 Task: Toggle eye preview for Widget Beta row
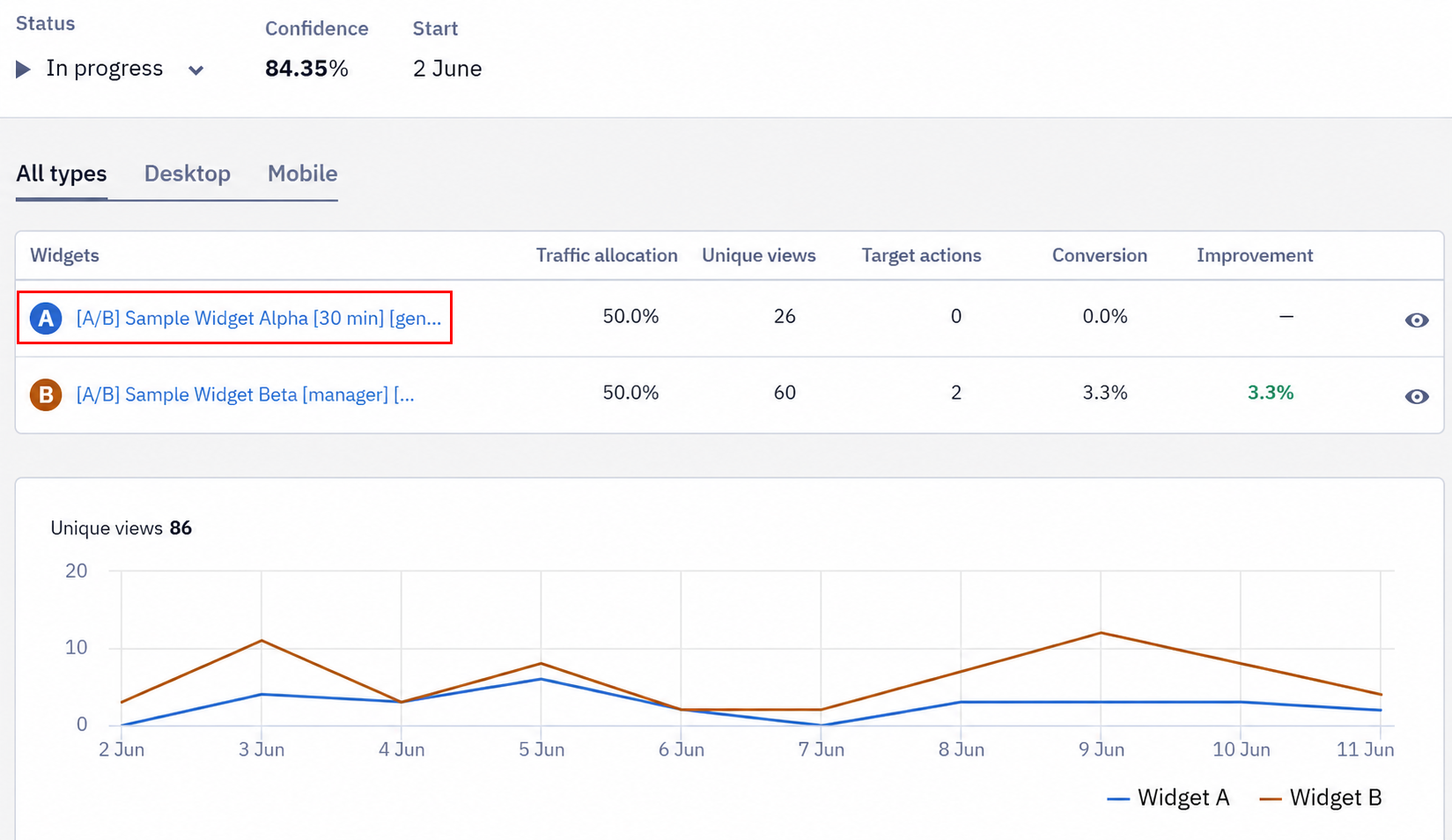click(x=1417, y=397)
